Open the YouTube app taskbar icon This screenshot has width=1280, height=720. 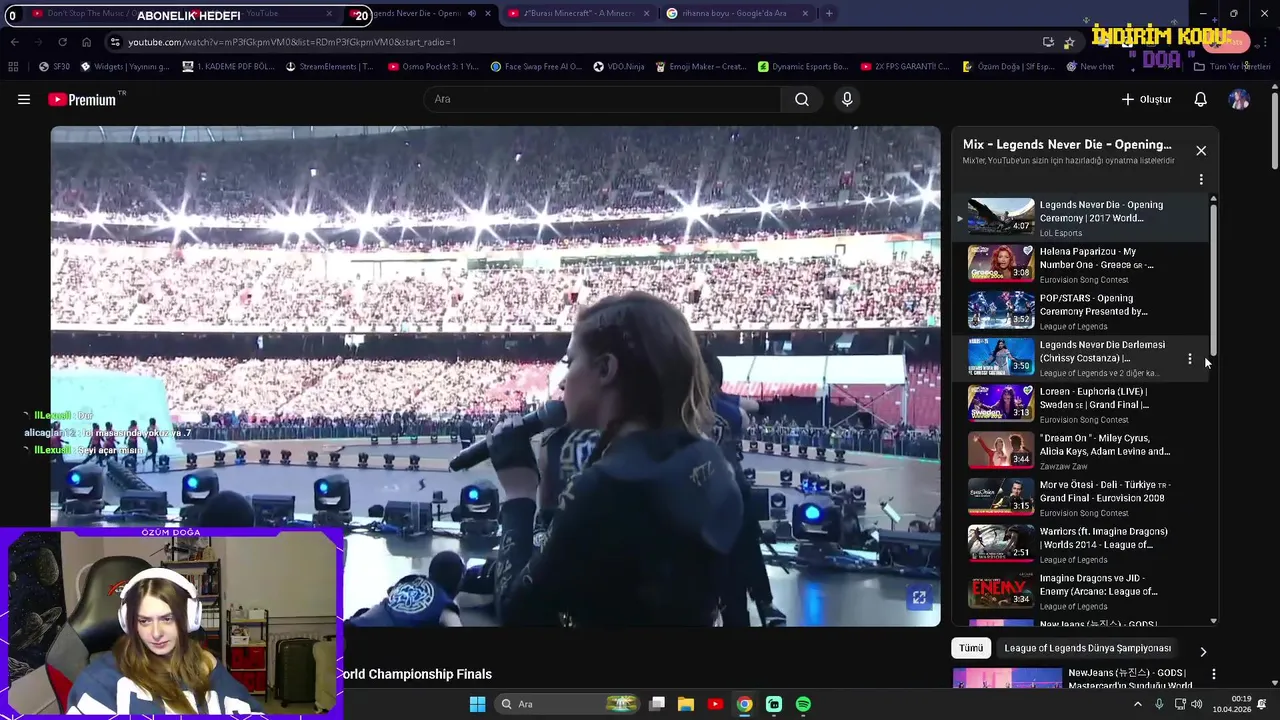pos(715,704)
